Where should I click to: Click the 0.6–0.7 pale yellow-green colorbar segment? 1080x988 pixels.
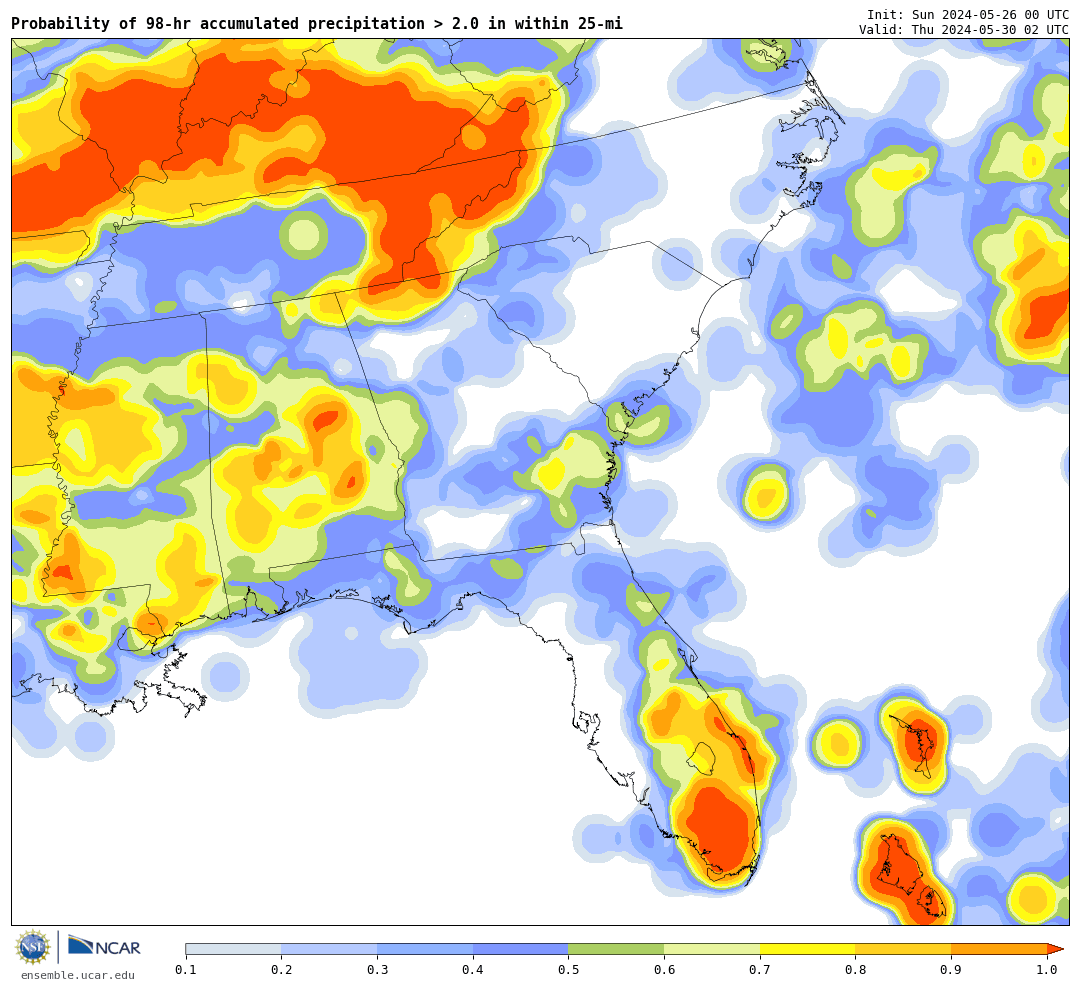pyautogui.click(x=712, y=949)
